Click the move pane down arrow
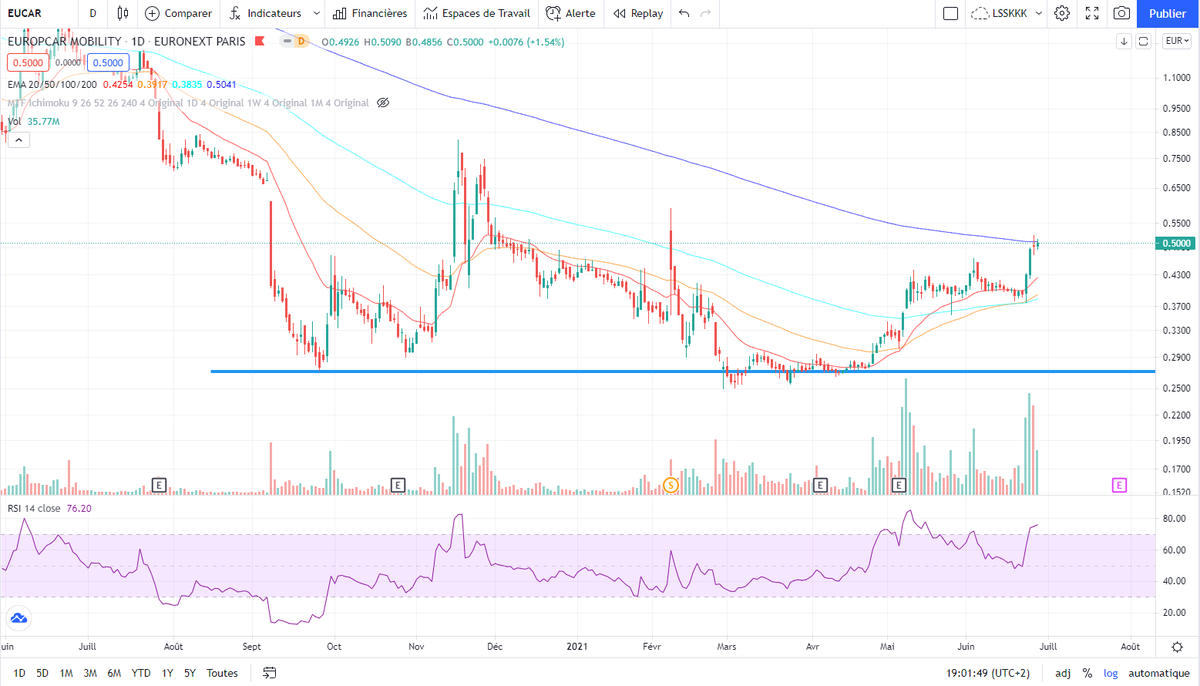This screenshot has height=686, width=1200. tap(1125, 41)
